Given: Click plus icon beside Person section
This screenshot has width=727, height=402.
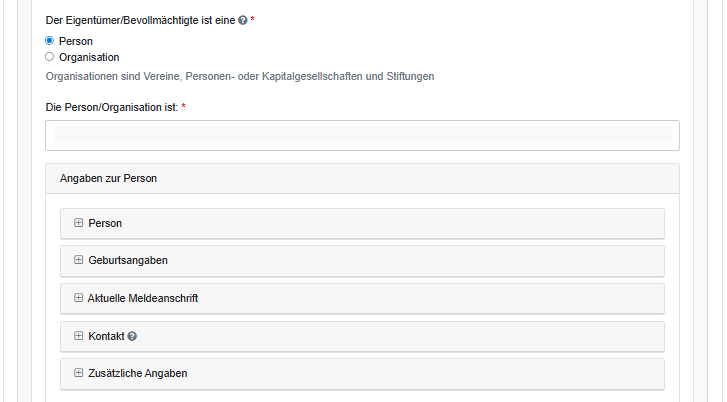Looking at the screenshot, I should [79, 223].
